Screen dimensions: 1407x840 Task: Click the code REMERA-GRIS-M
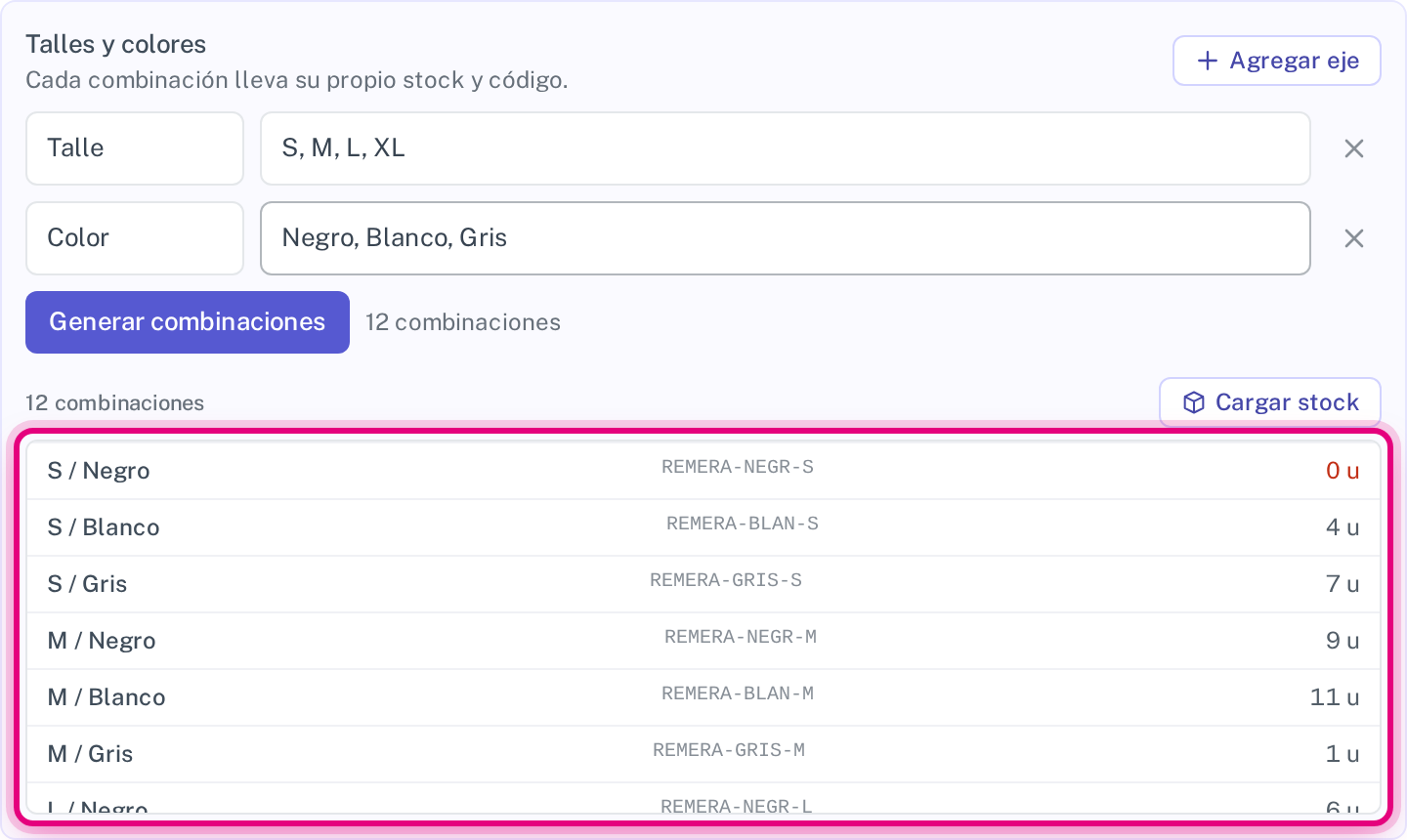coord(729,750)
